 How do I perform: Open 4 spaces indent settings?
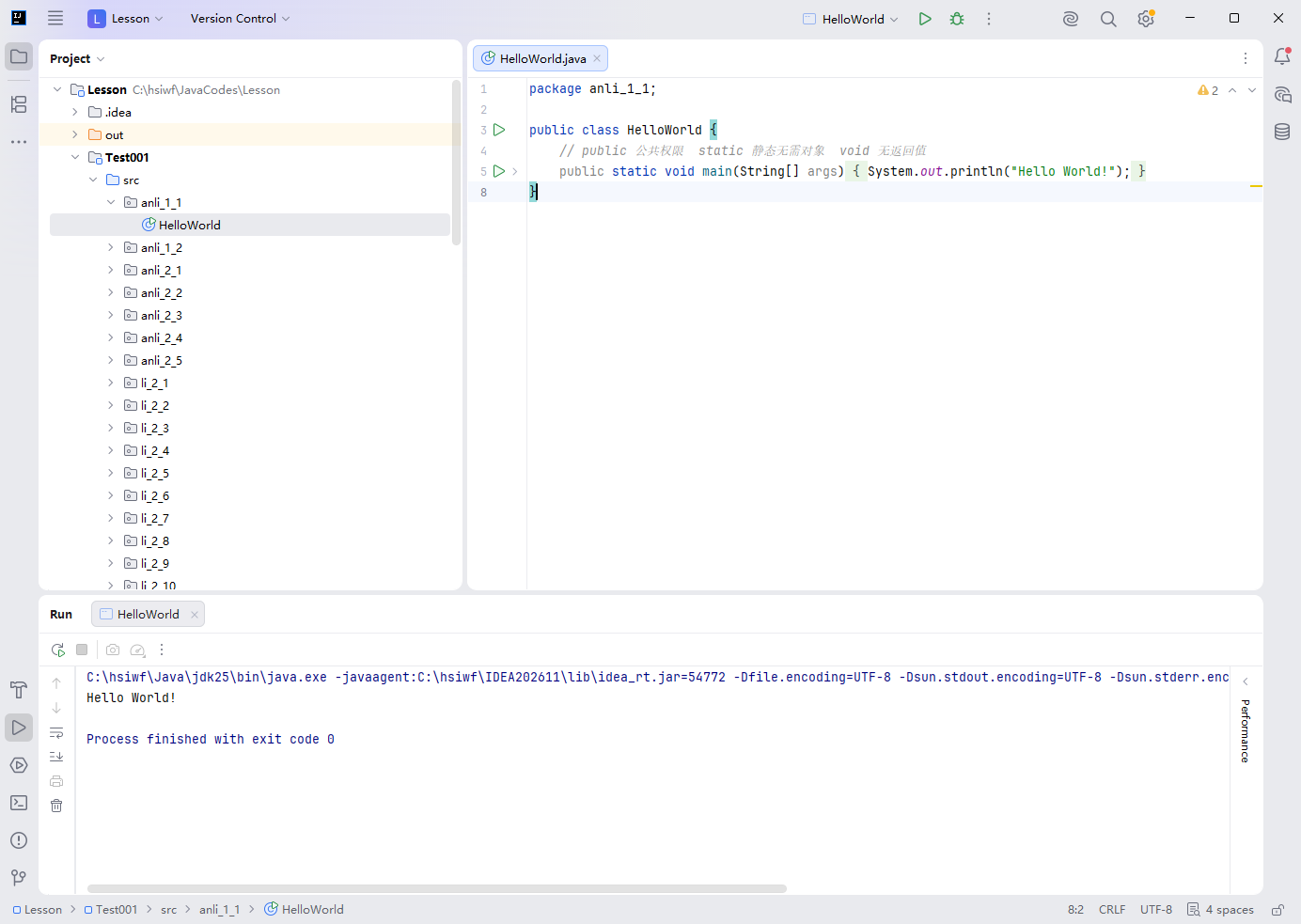pos(1220,910)
